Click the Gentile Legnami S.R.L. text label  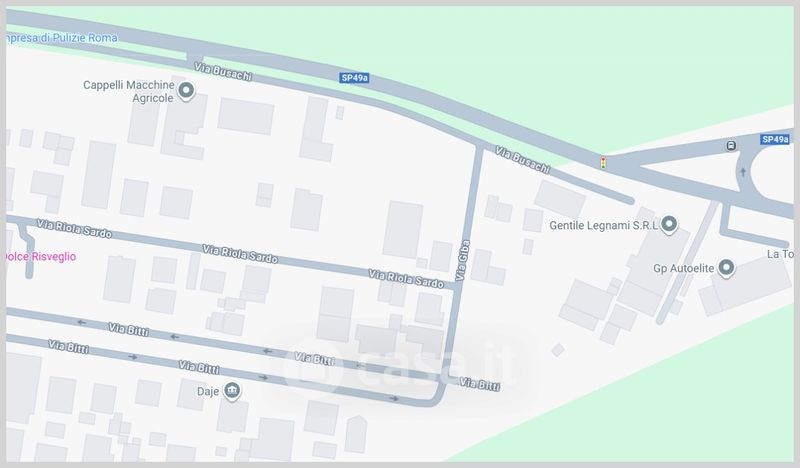tap(604, 226)
